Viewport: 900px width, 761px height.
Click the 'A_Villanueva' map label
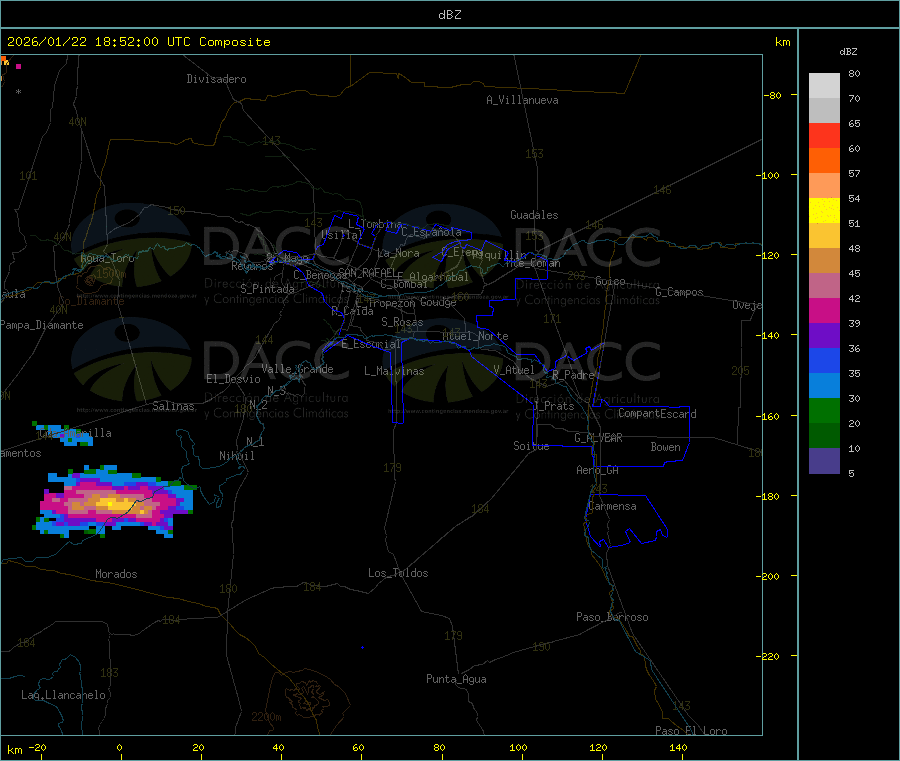pos(522,100)
